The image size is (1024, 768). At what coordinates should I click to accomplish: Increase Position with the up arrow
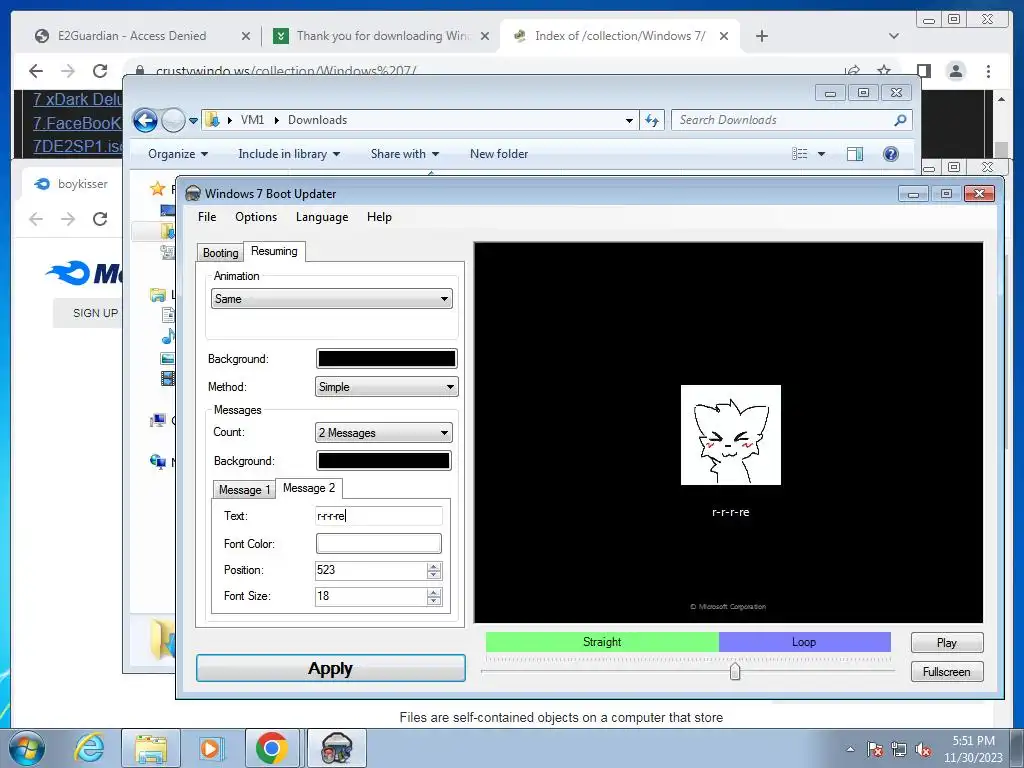coord(434,566)
